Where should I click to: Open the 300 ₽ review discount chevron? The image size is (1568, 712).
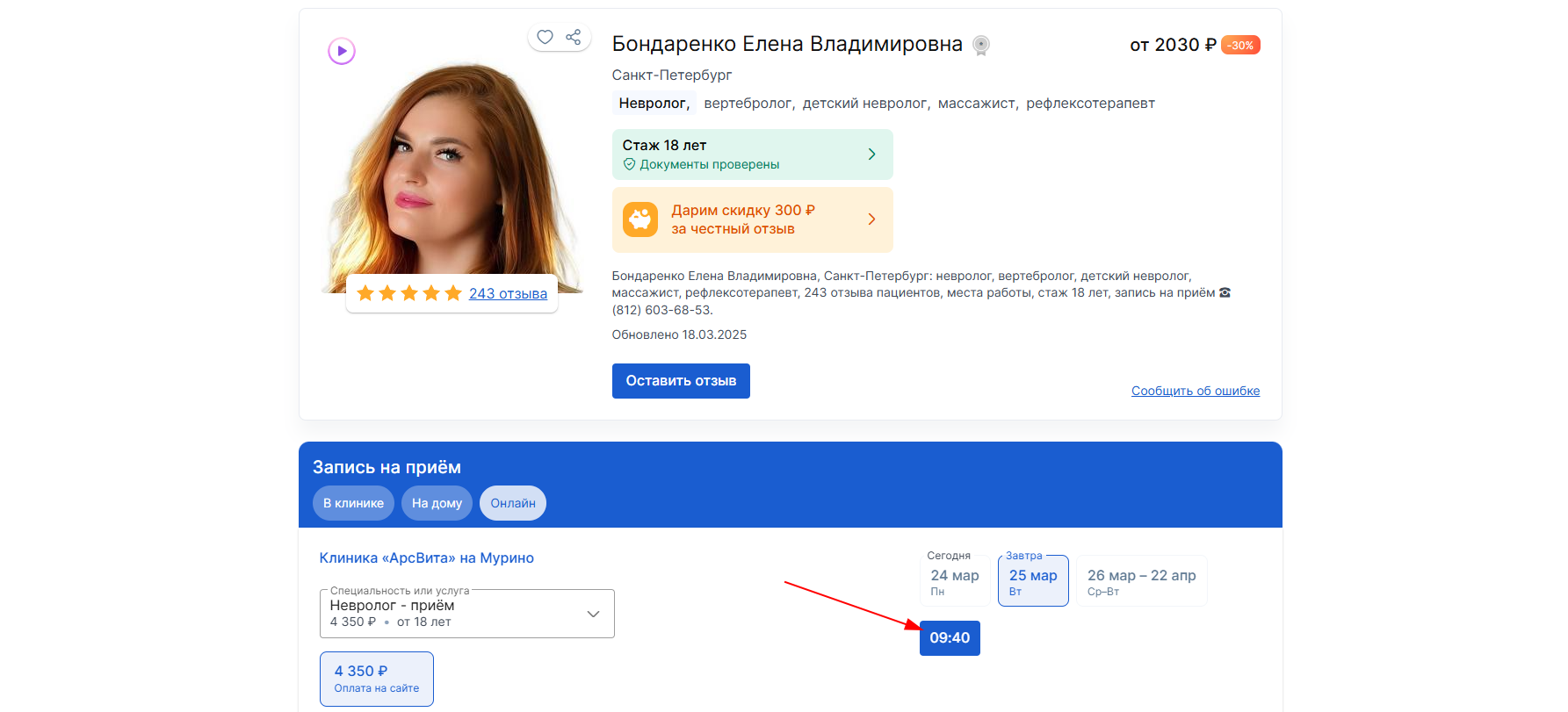pyautogui.click(x=871, y=219)
